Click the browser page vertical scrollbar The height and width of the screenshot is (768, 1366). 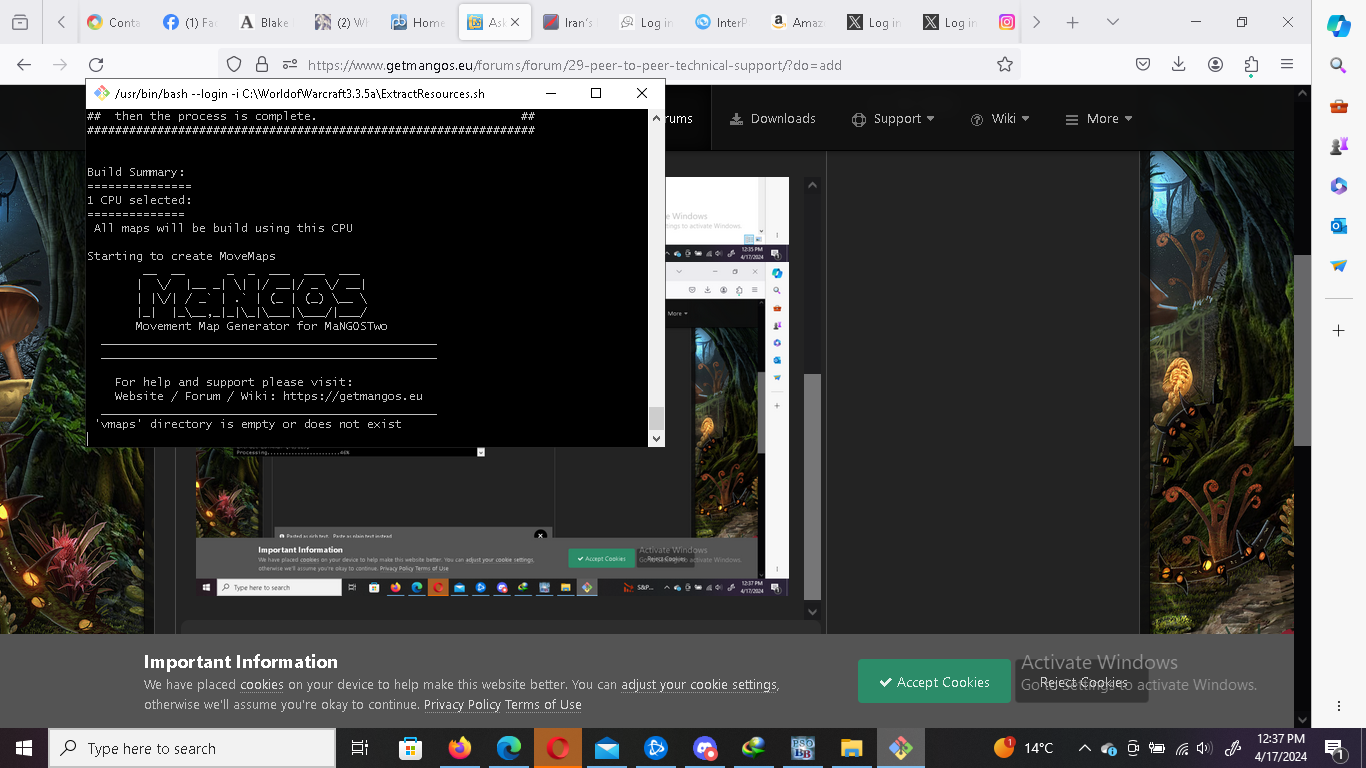click(x=1302, y=350)
